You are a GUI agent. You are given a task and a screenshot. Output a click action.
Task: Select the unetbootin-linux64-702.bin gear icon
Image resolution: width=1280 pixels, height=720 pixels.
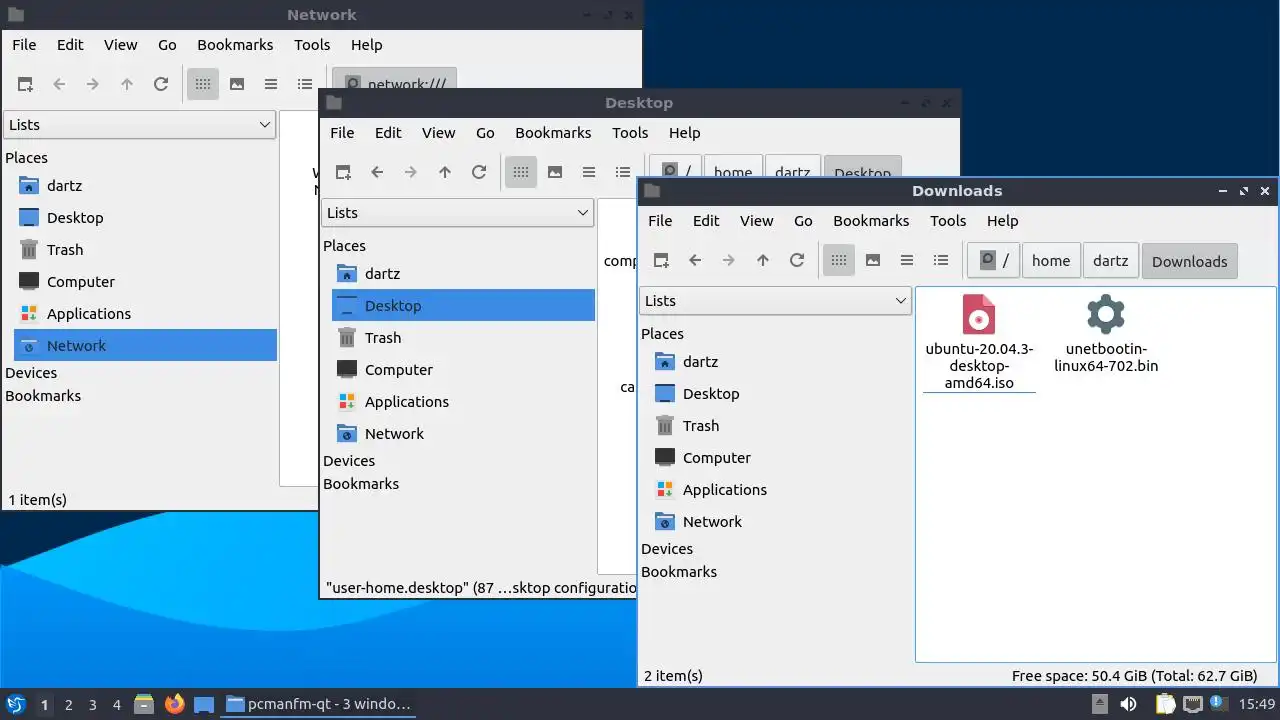tap(1105, 314)
